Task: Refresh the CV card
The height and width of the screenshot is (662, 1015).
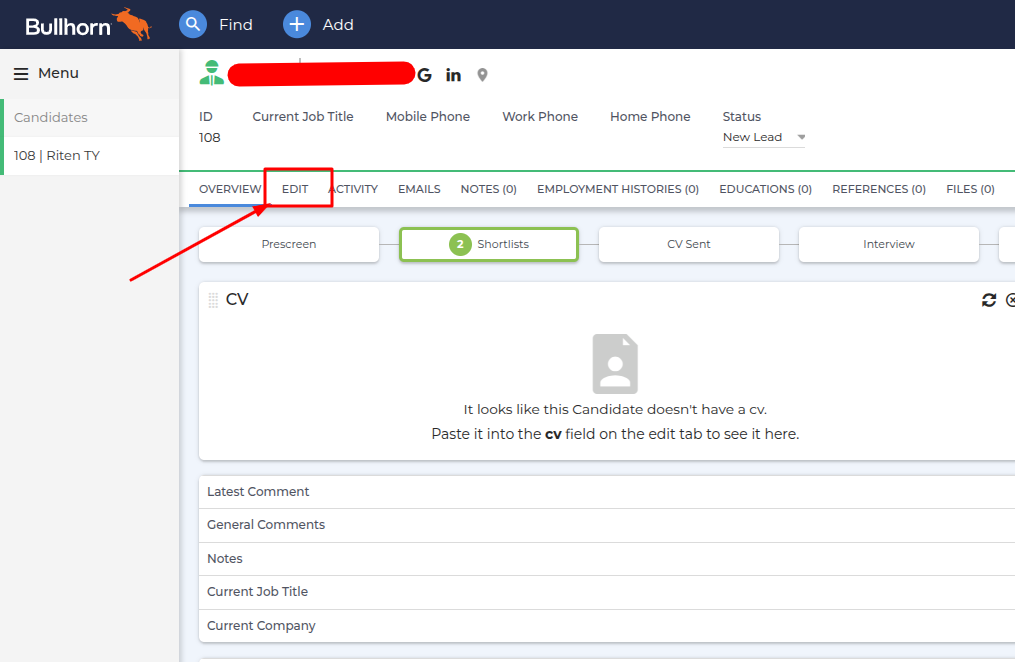Action: [989, 299]
